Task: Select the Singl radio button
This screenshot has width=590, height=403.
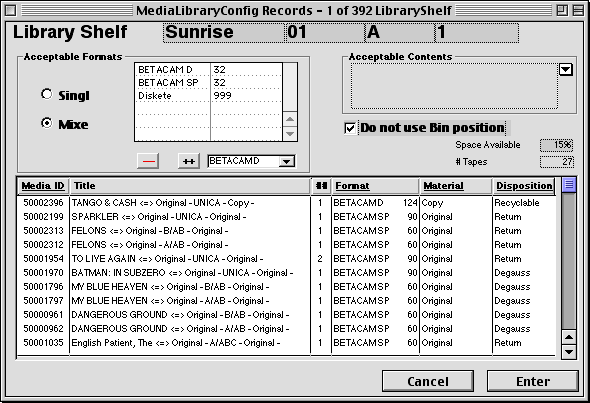Action: [x=46, y=94]
